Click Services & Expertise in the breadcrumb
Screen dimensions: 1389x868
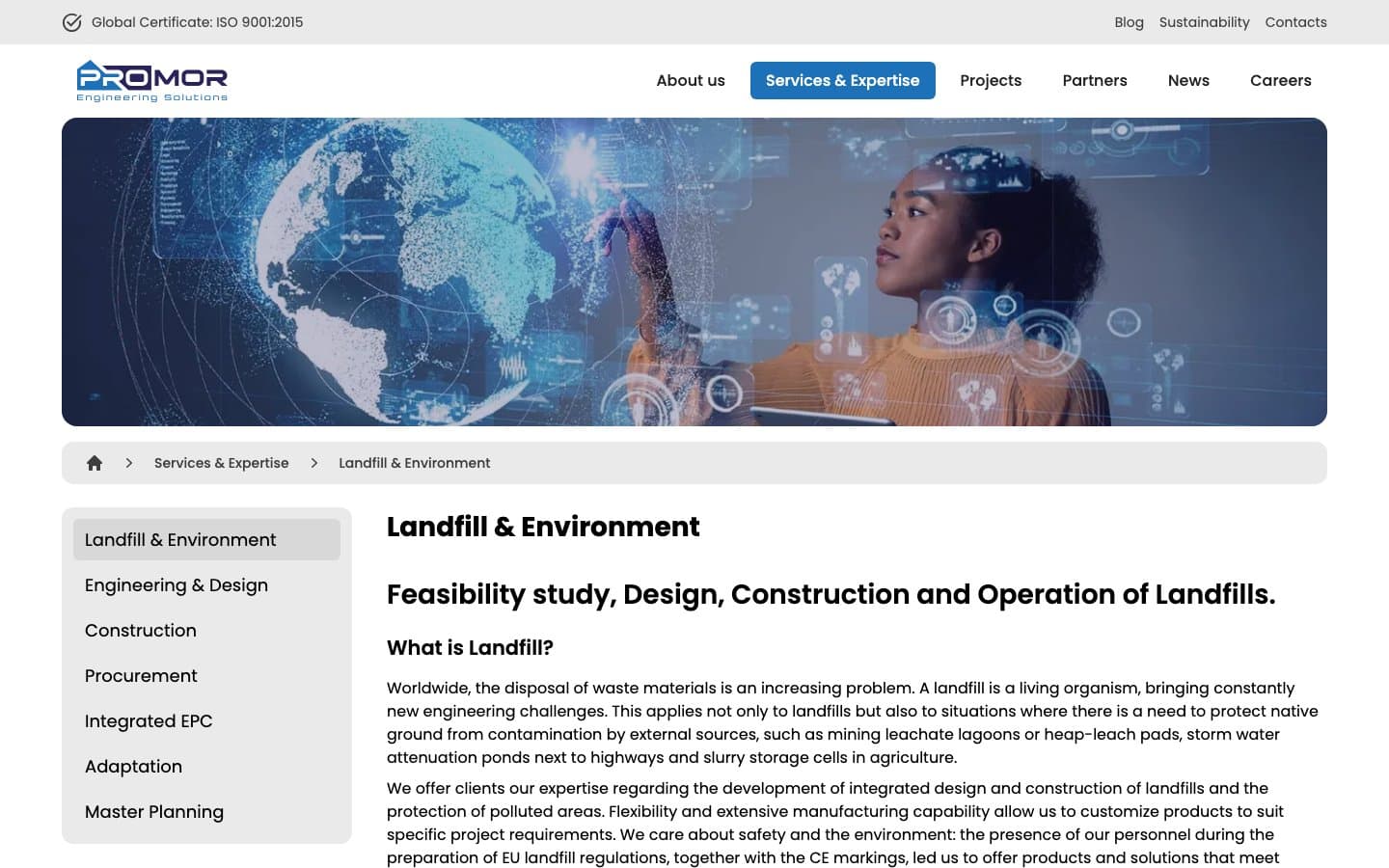click(x=222, y=463)
